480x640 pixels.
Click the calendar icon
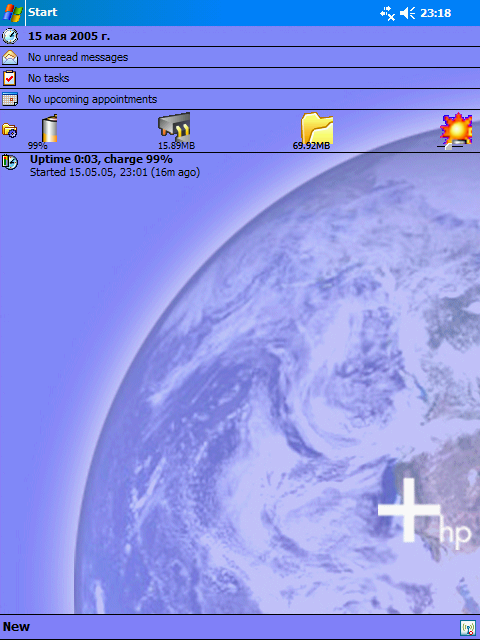[x=10, y=99]
